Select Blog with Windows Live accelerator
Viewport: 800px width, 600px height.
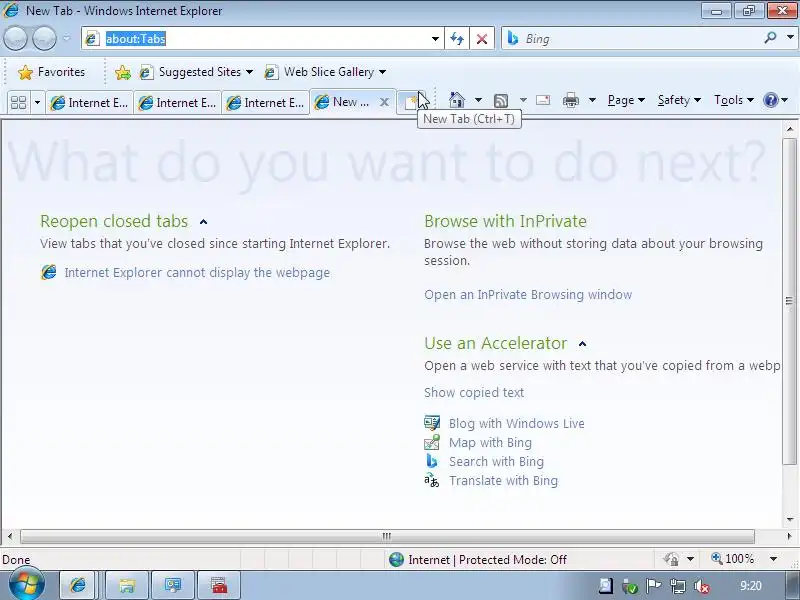pos(516,423)
